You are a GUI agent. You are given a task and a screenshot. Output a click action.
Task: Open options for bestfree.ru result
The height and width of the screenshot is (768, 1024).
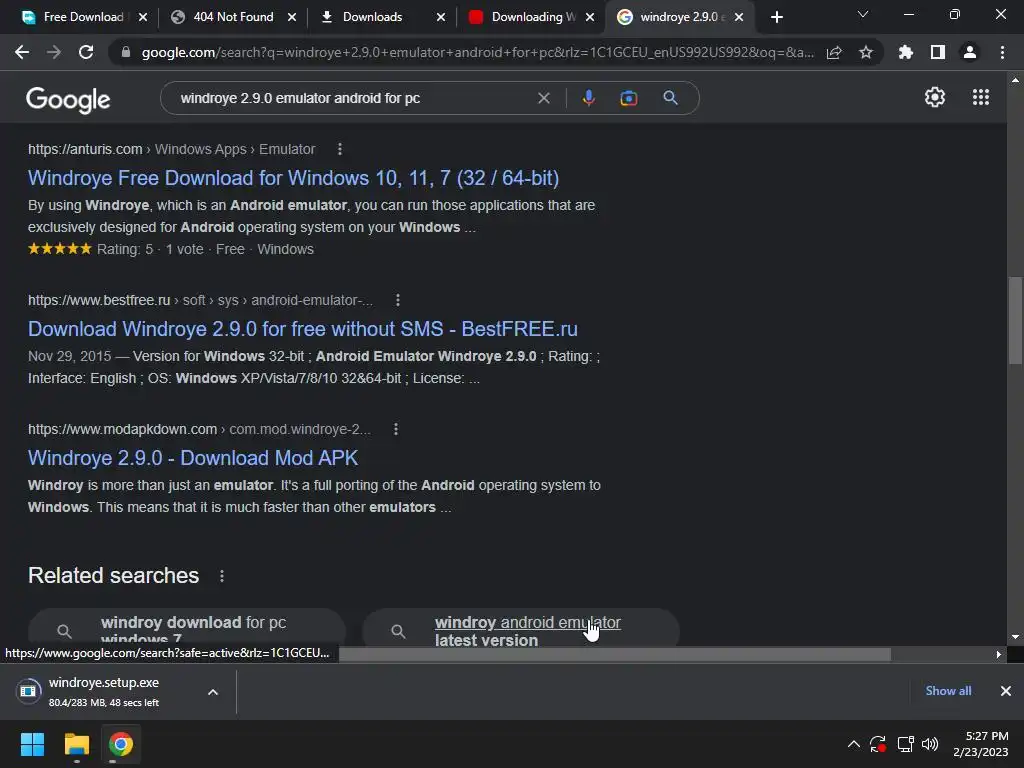coord(398,300)
